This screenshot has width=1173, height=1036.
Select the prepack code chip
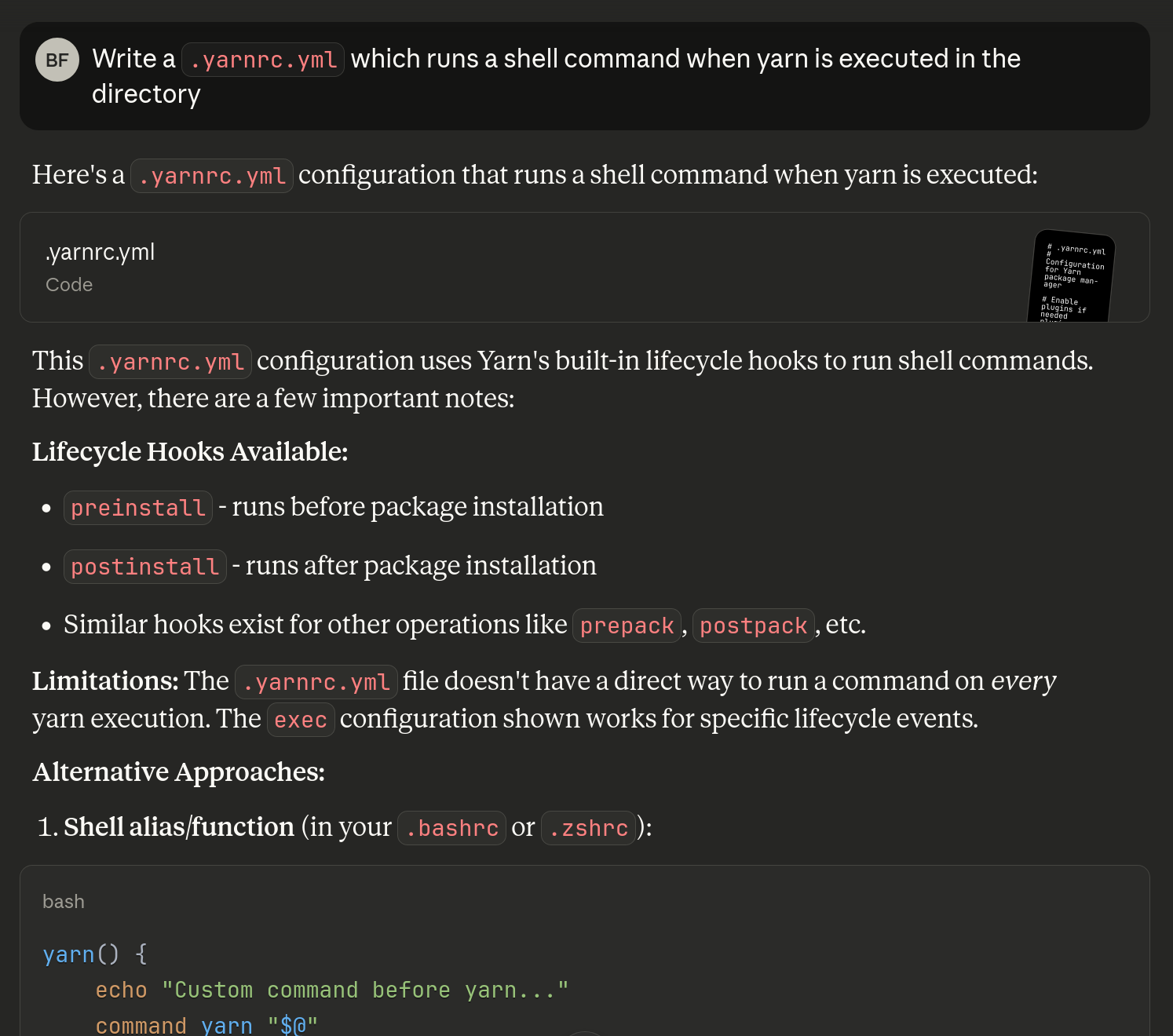coord(627,626)
